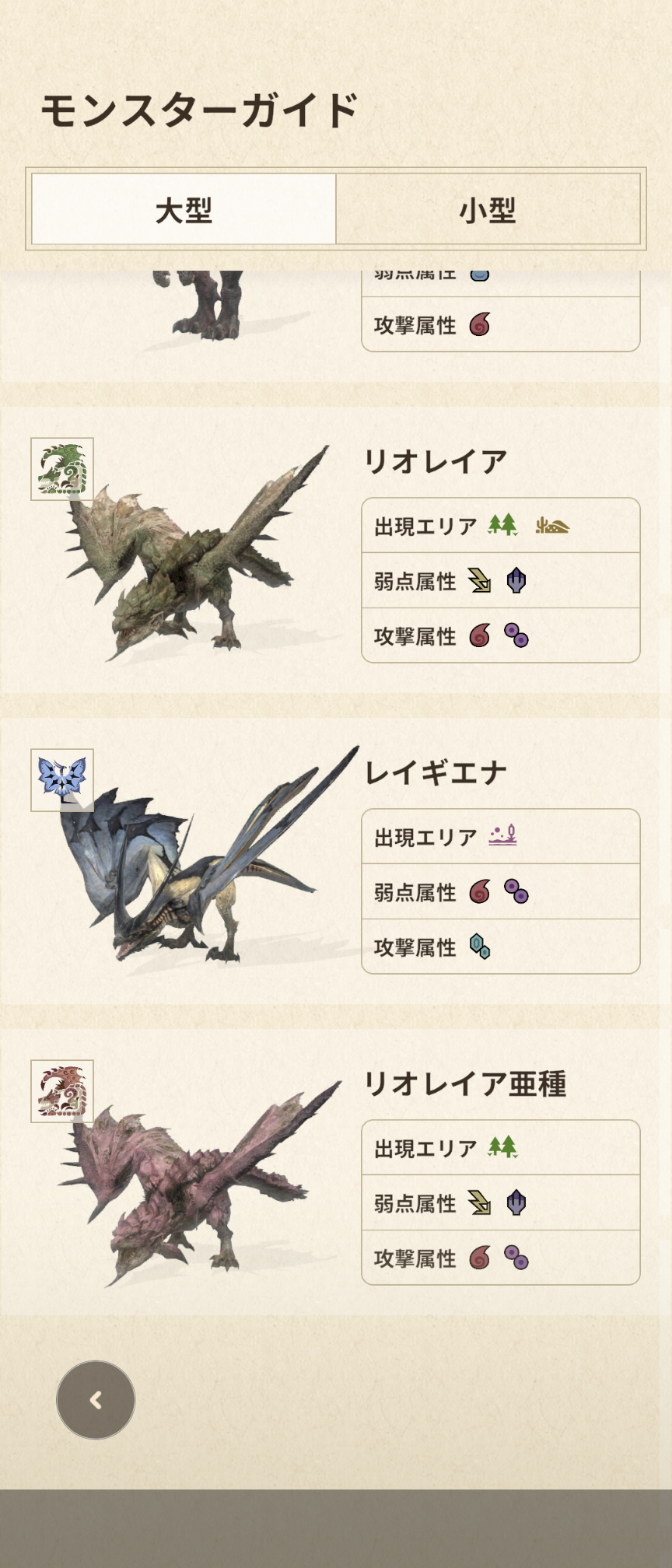Click the poison attack icon for リオレイア
The width and height of the screenshot is (672, 1568).
tap(516, 635)
